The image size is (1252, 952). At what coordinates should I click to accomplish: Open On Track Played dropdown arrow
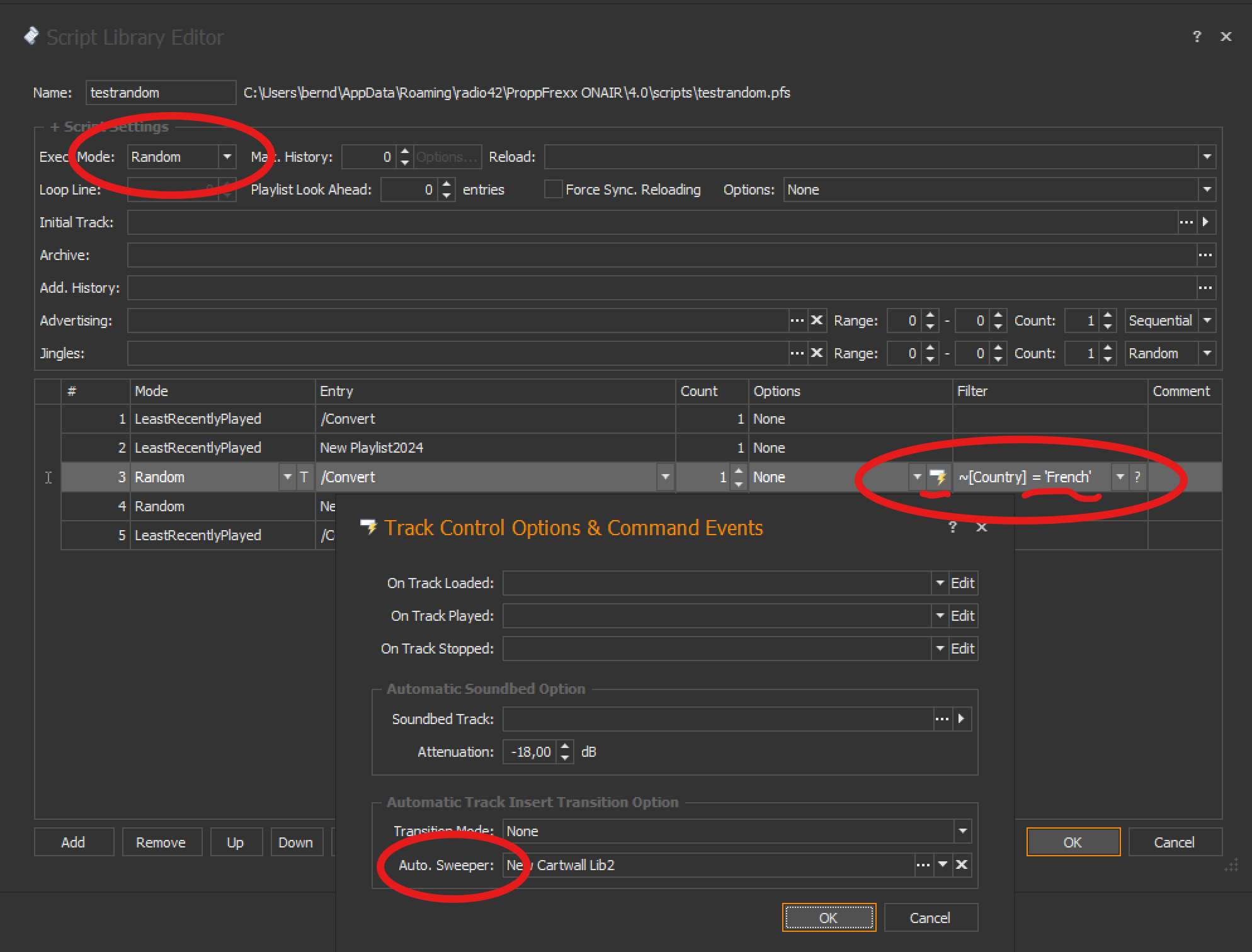(x=940, y=616)
